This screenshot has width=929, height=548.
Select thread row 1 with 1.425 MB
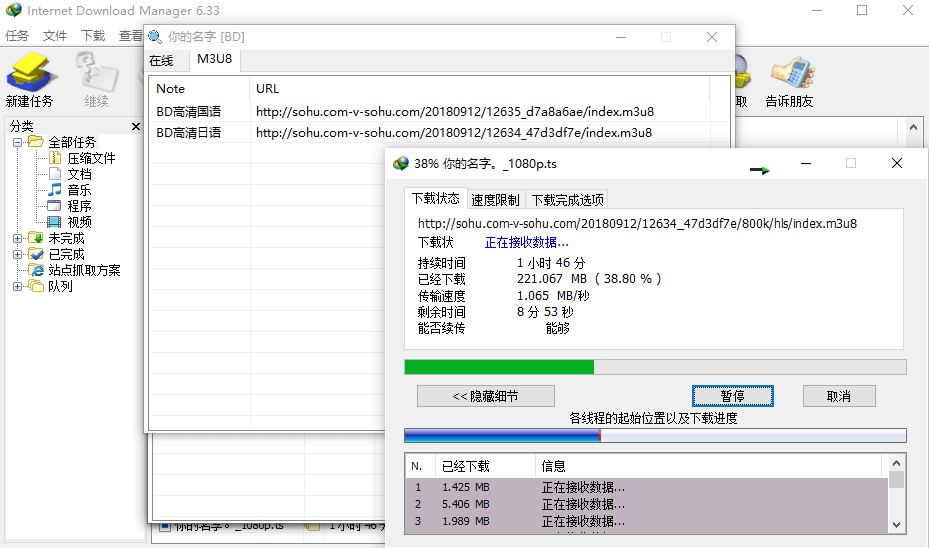tap(647, 487)
